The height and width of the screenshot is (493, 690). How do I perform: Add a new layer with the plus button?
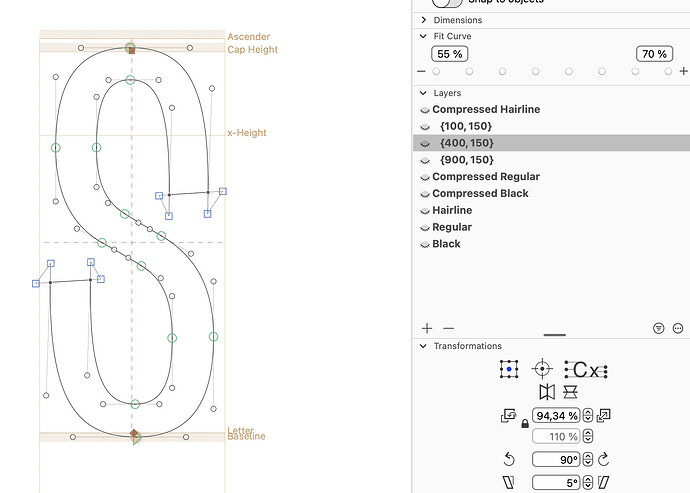coord(427,328)
